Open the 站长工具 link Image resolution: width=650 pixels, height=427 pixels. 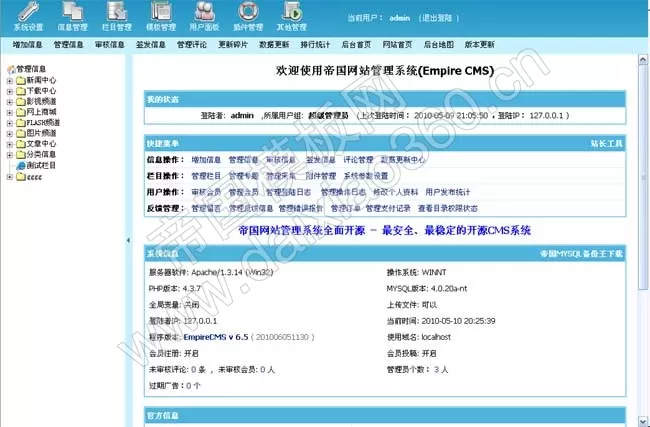(x=606, y=144)
